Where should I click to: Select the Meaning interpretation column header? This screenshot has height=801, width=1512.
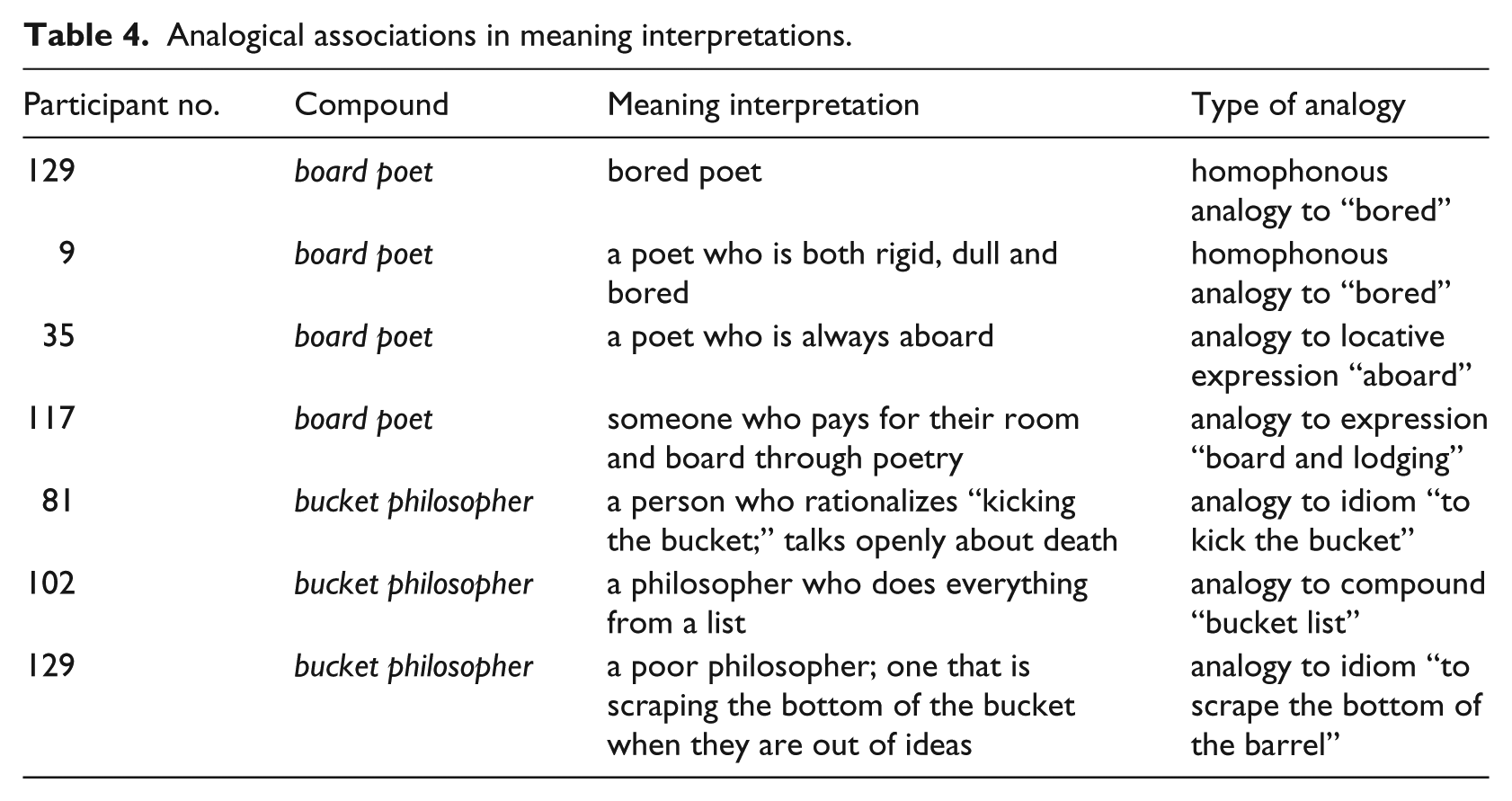[763, 105]
